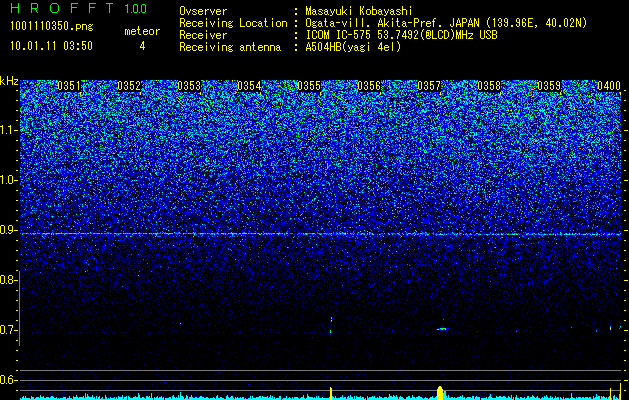This screenshot has width=629, height=400.
Task: Click the kHz axis unit label
Action: tap(9, 81)
